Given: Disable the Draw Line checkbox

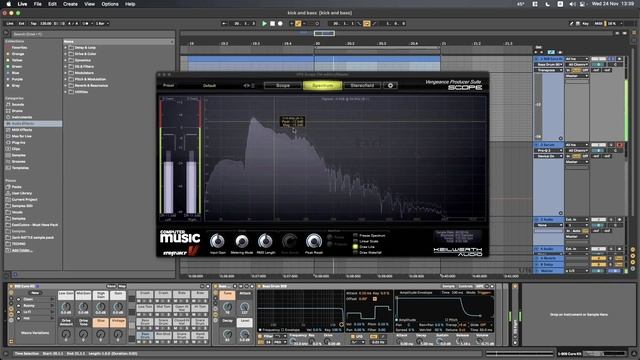Looking at the screenshot, I should 355,247.
